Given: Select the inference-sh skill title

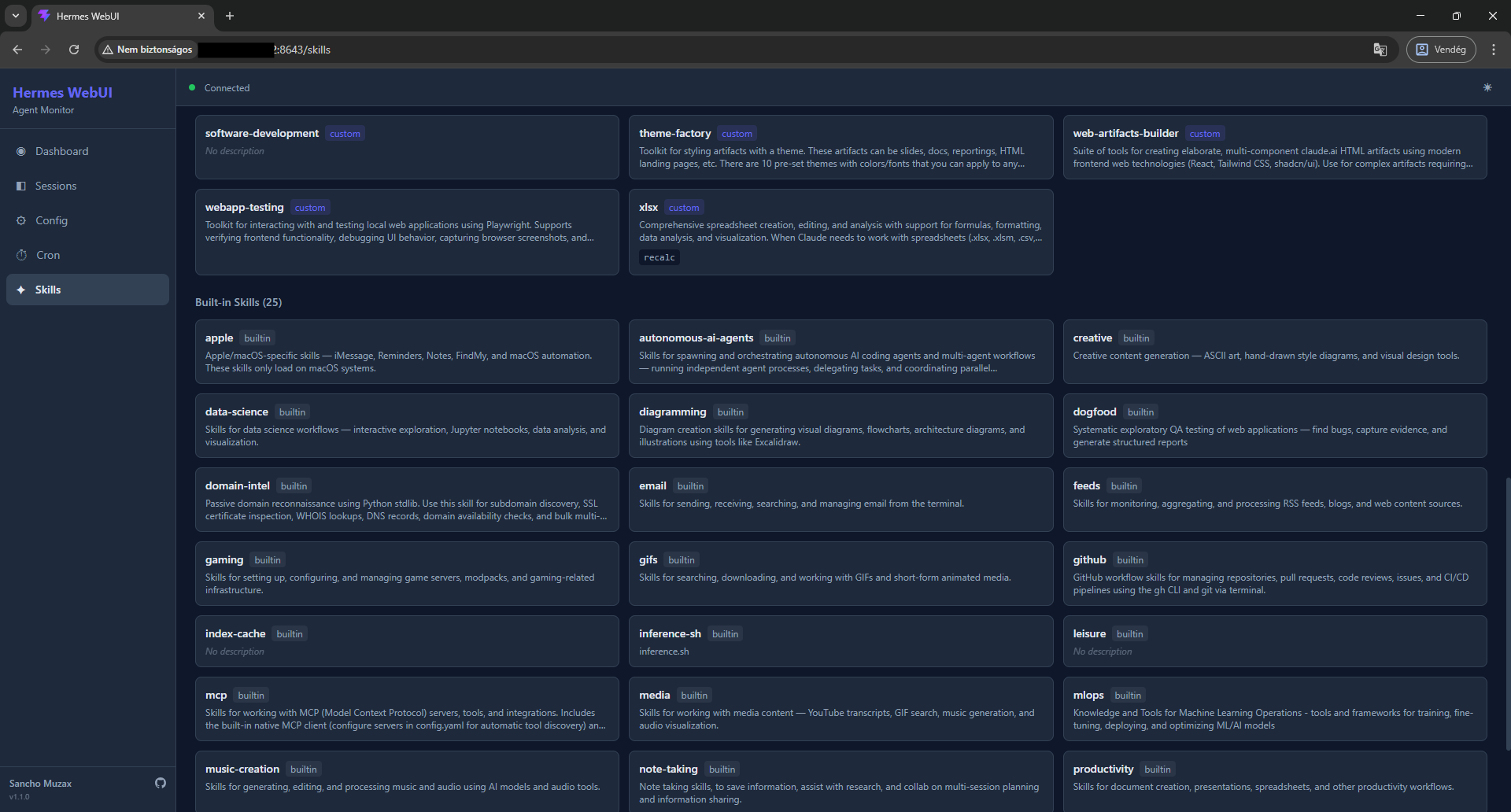Looking at the screenshot, I should pyautogui.click(x=670, y=633).
